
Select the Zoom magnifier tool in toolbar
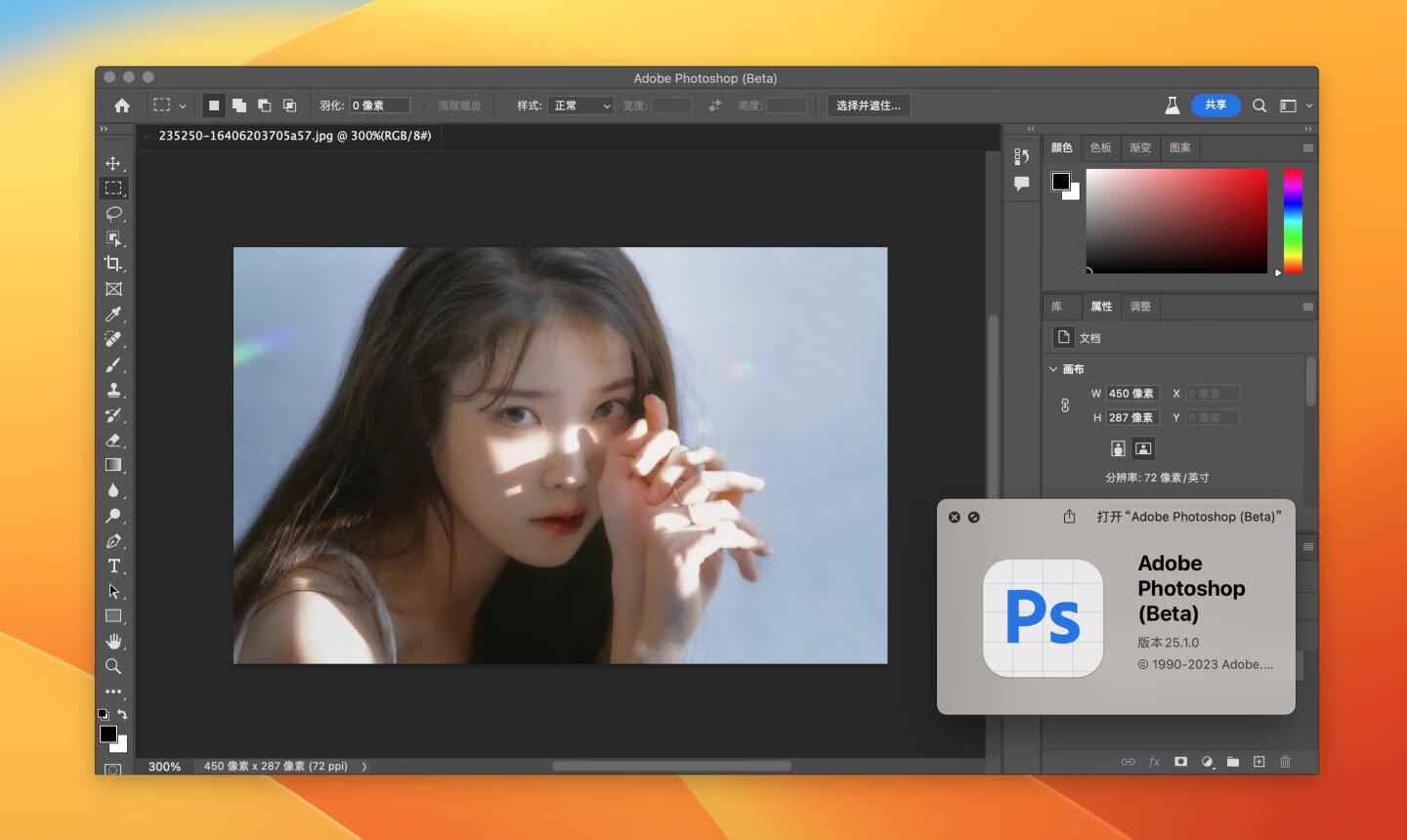point(113,666)
